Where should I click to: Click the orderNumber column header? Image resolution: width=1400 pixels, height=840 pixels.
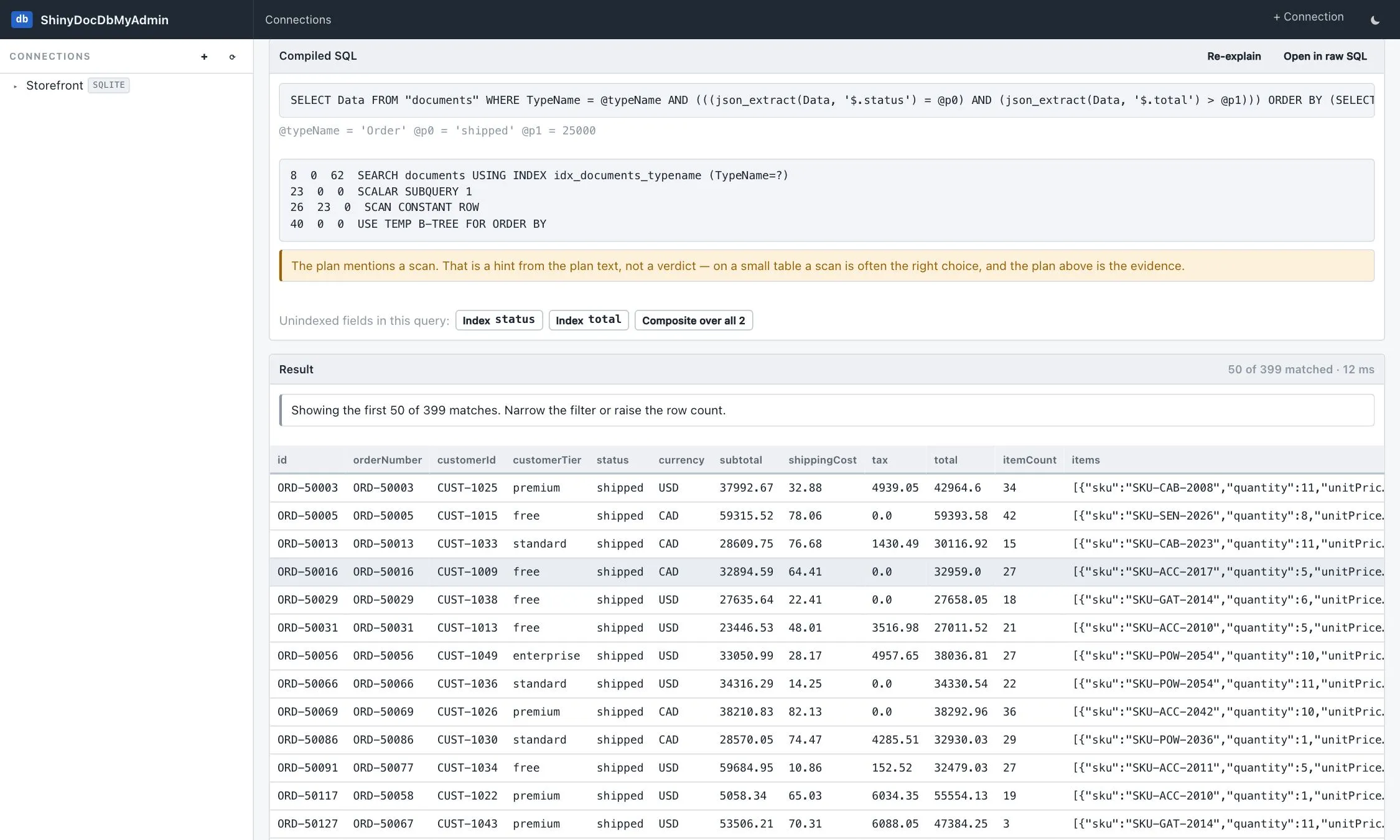click(x=387, y=460)
